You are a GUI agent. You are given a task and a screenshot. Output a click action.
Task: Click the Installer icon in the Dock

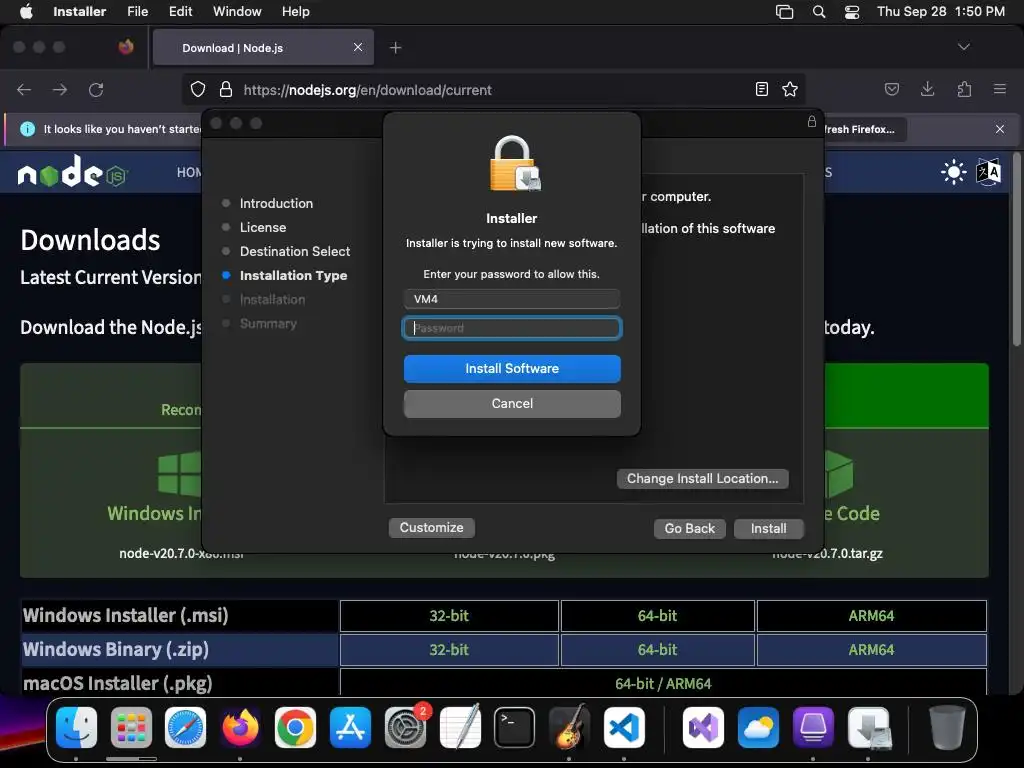[x=869, y=728]
